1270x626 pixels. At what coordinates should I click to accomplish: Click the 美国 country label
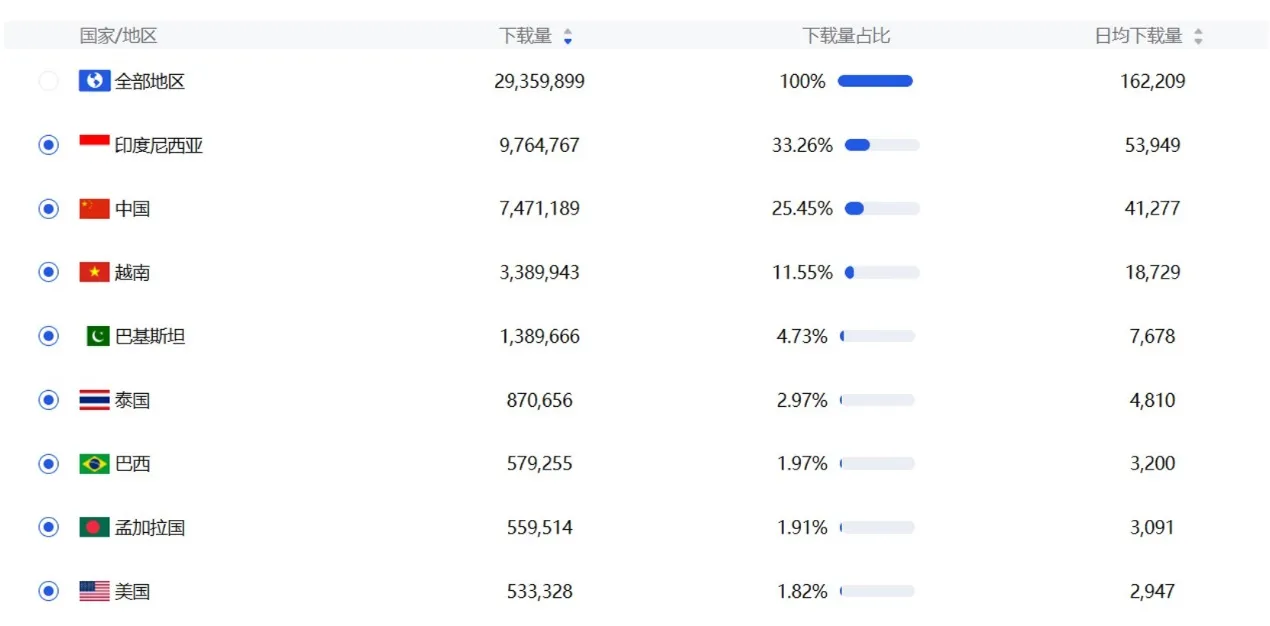[134, 590]
